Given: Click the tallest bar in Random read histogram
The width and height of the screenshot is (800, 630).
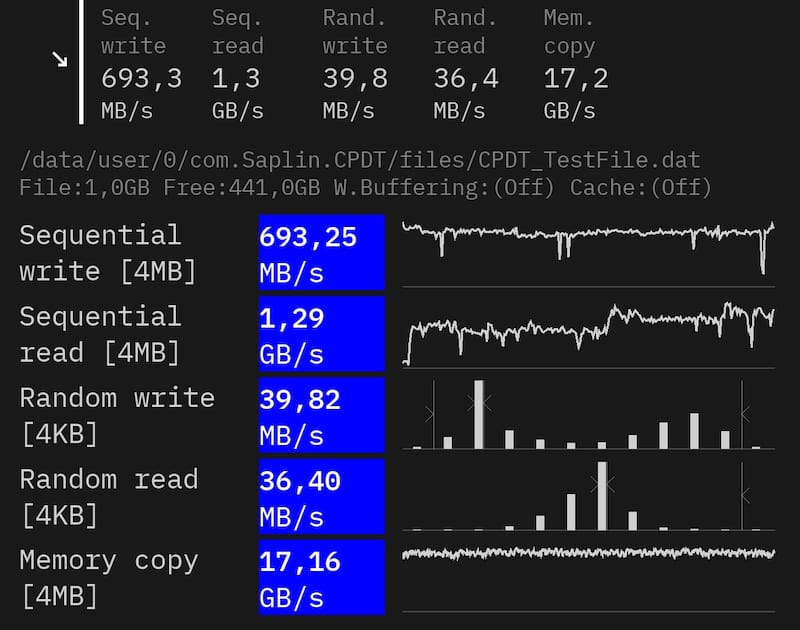Looking at the screenshot, I should tap(602, 495).
